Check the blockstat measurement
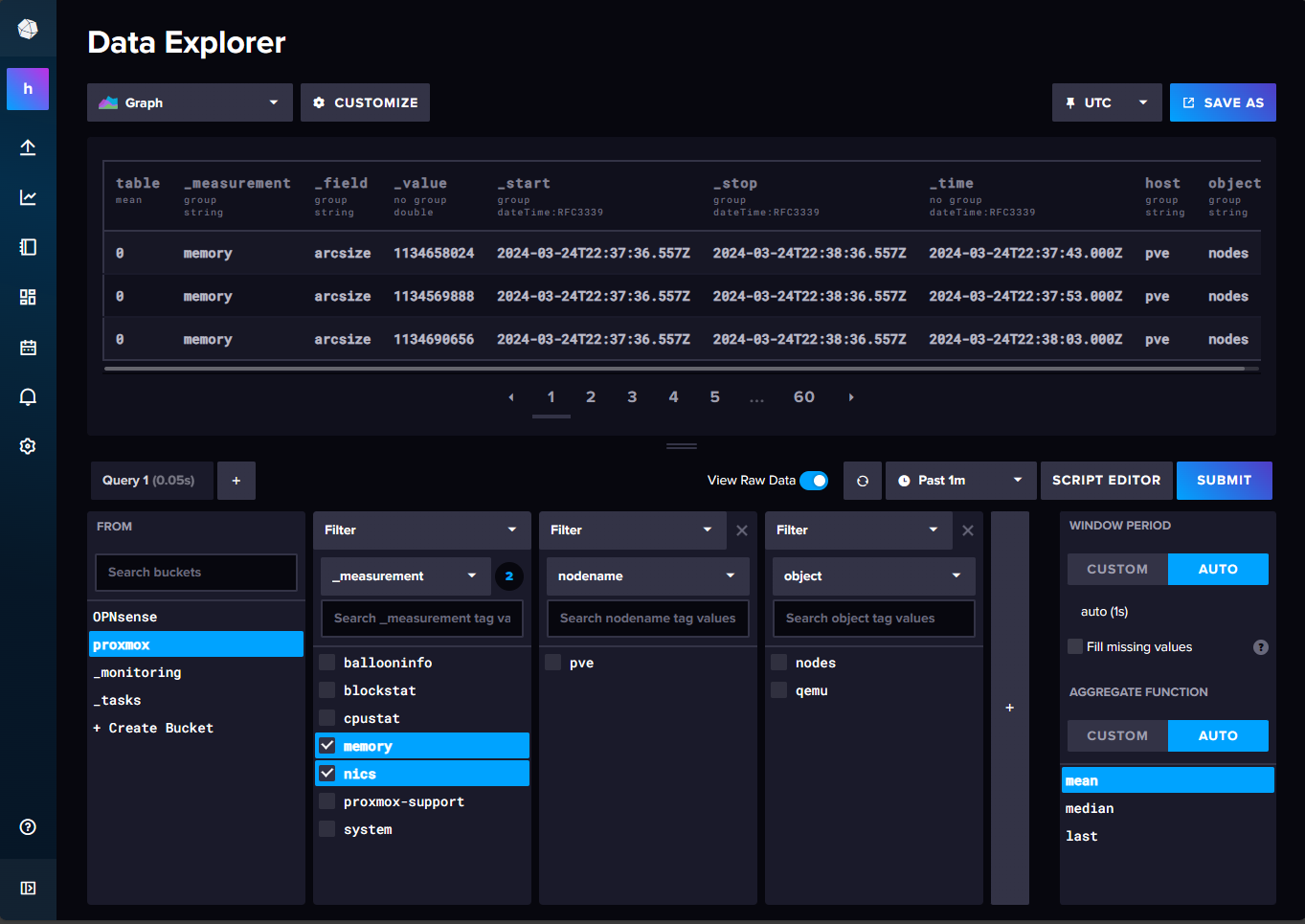Viewport: 1305px width, 924px height. pos(327,690)
